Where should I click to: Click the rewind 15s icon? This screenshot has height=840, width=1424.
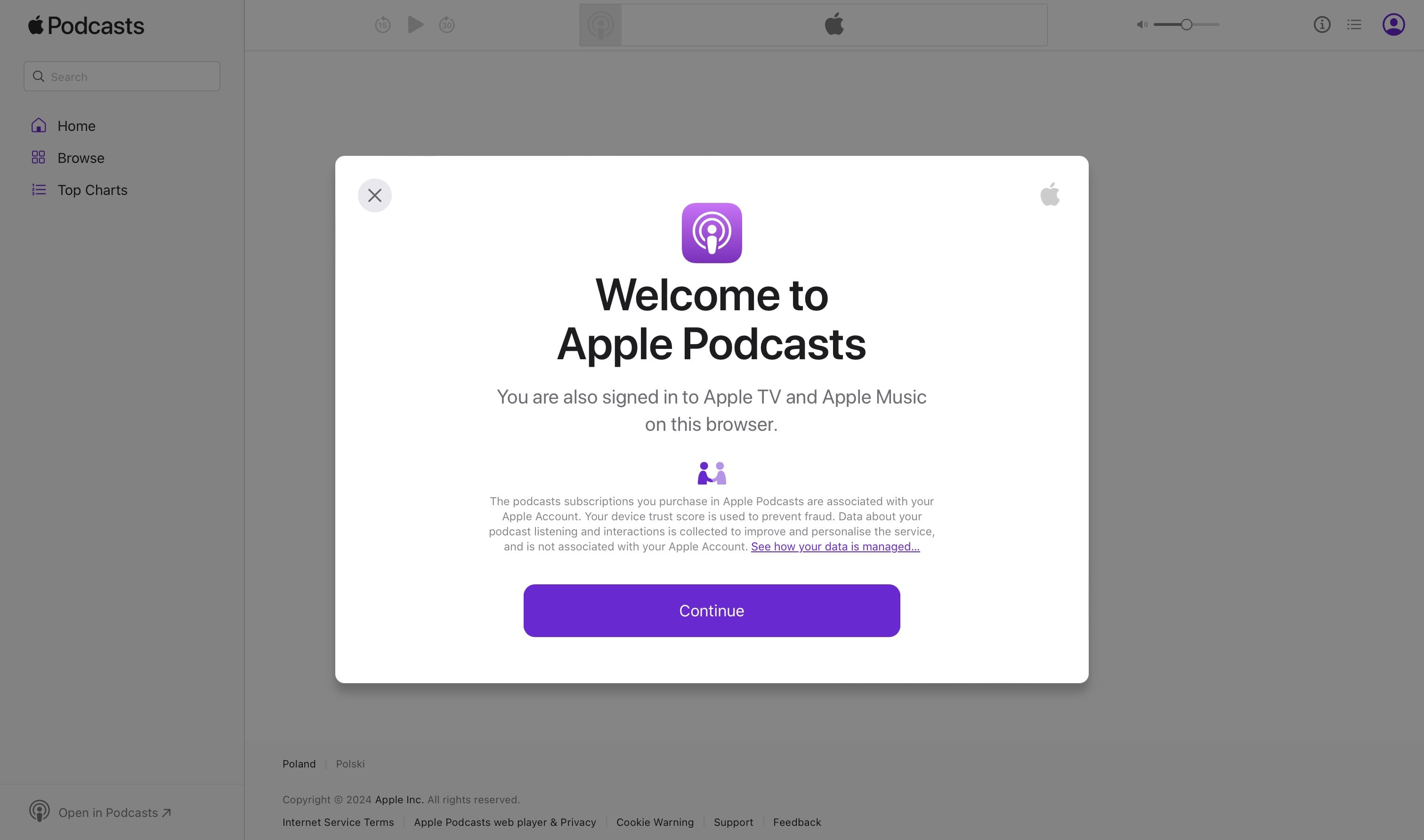click(x=383, y=25)
